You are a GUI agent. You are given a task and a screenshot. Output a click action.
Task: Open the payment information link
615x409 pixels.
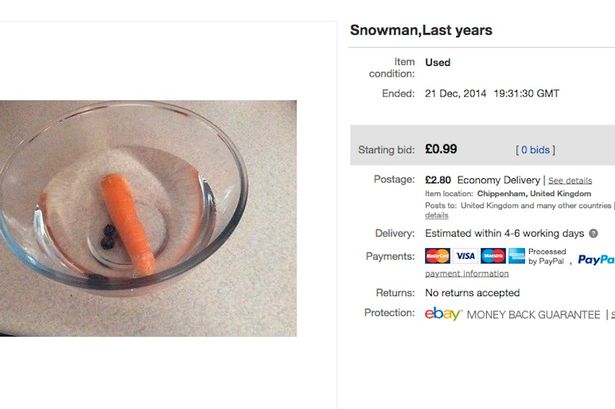(x=467, y=273)
